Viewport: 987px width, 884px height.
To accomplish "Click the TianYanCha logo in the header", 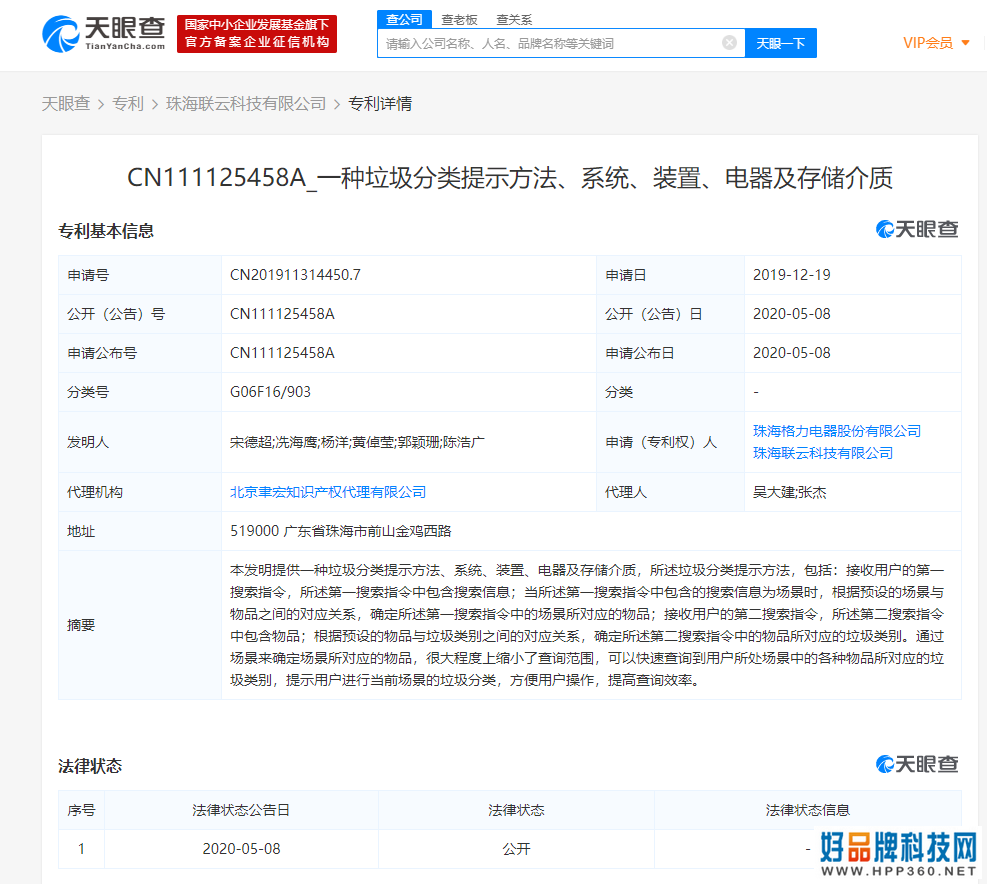I will [104, 34].
